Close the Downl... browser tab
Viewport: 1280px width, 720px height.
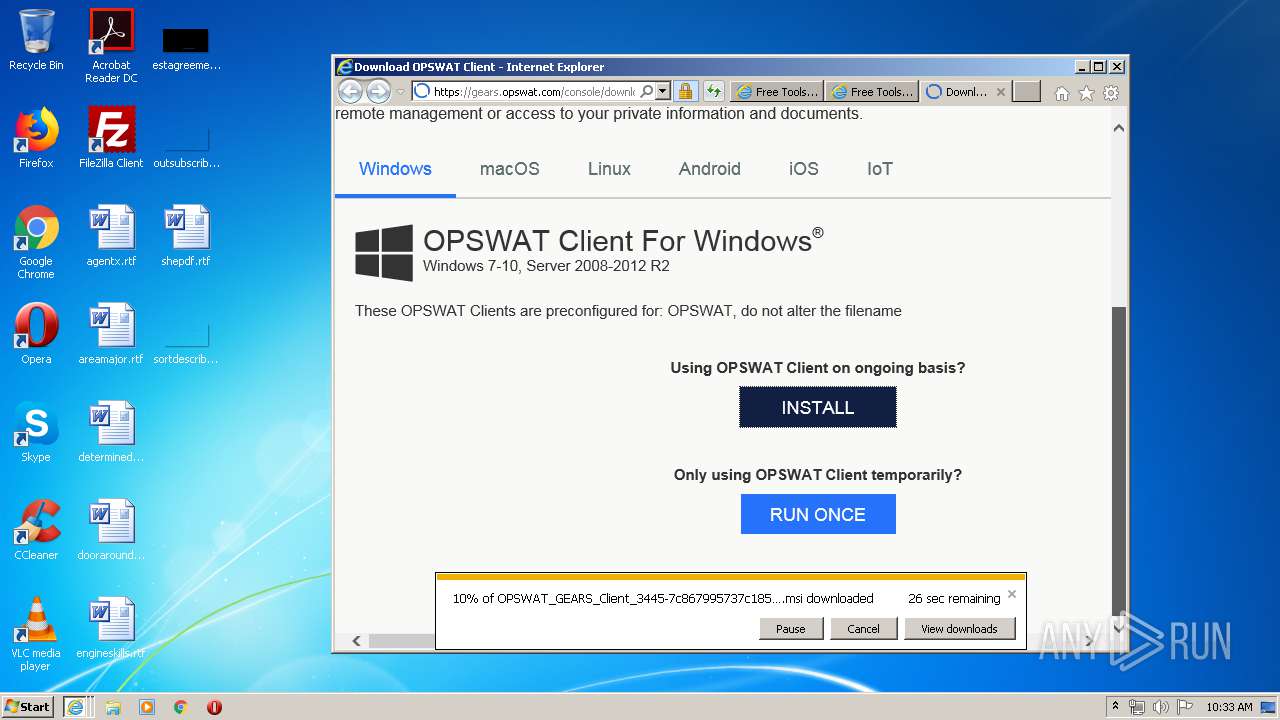1001,91
